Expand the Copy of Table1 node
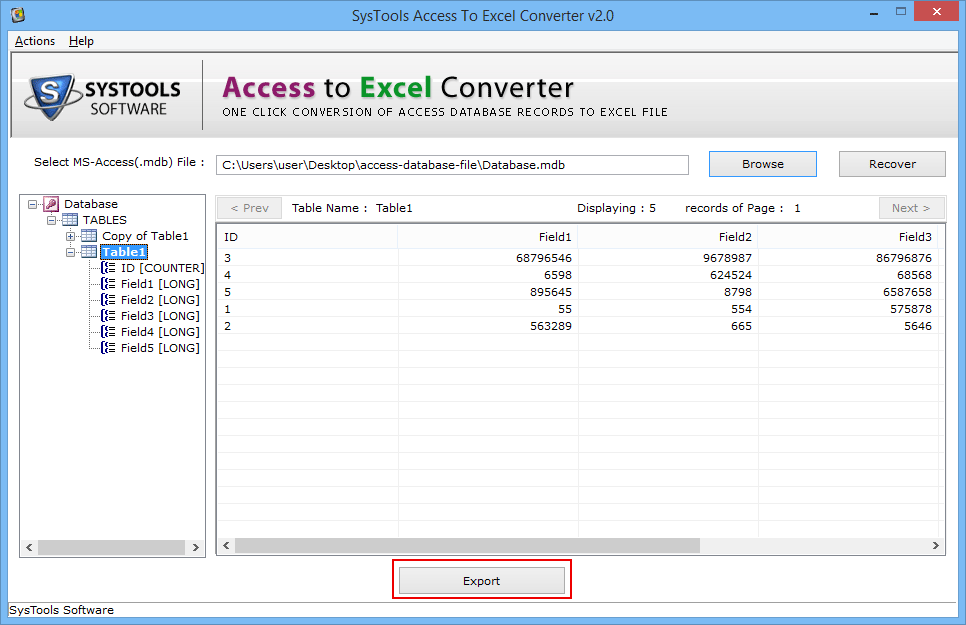Screen dimensions: 966x625 point(69,236)
